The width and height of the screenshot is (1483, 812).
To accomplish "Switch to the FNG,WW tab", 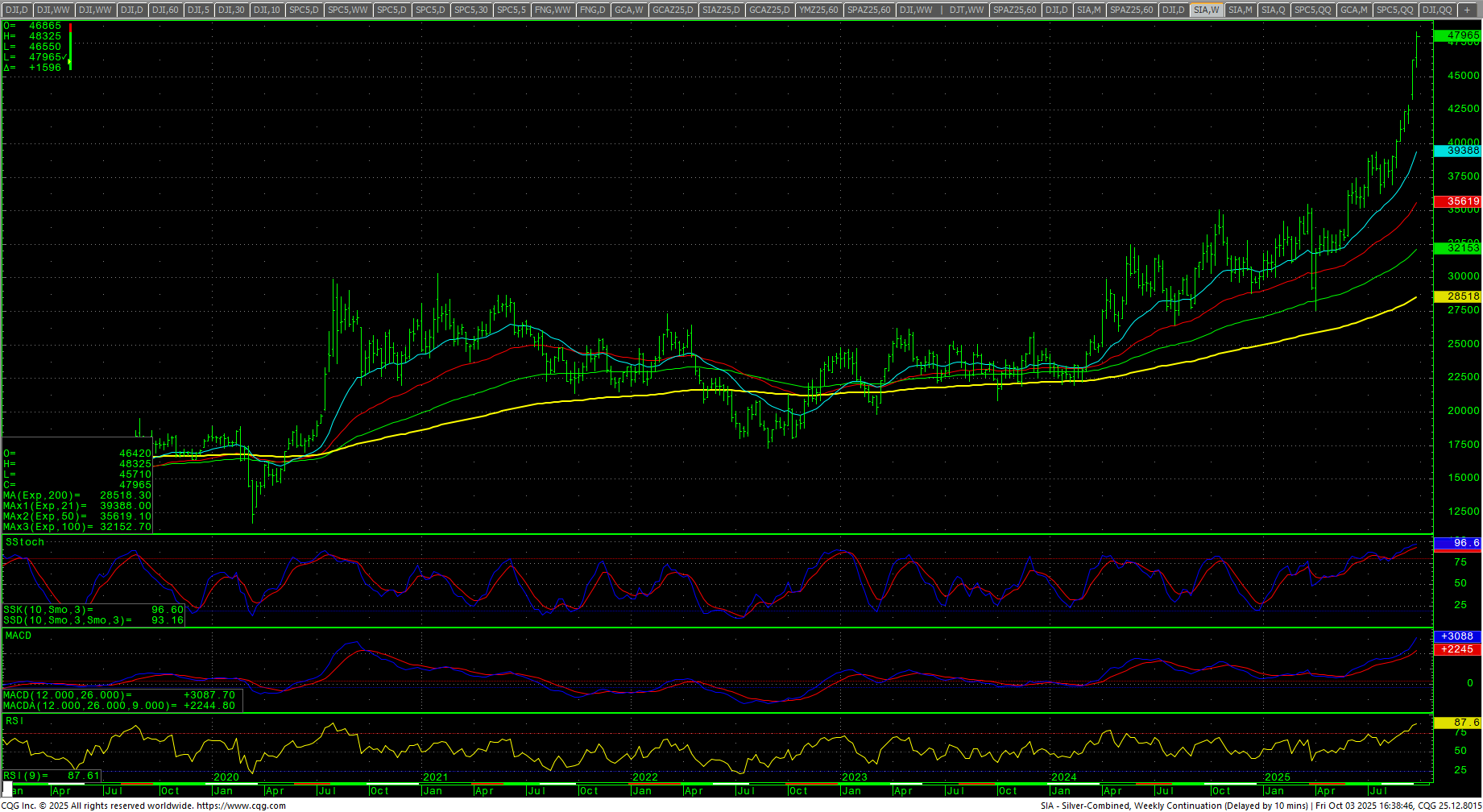I will [x=553, y=10].
